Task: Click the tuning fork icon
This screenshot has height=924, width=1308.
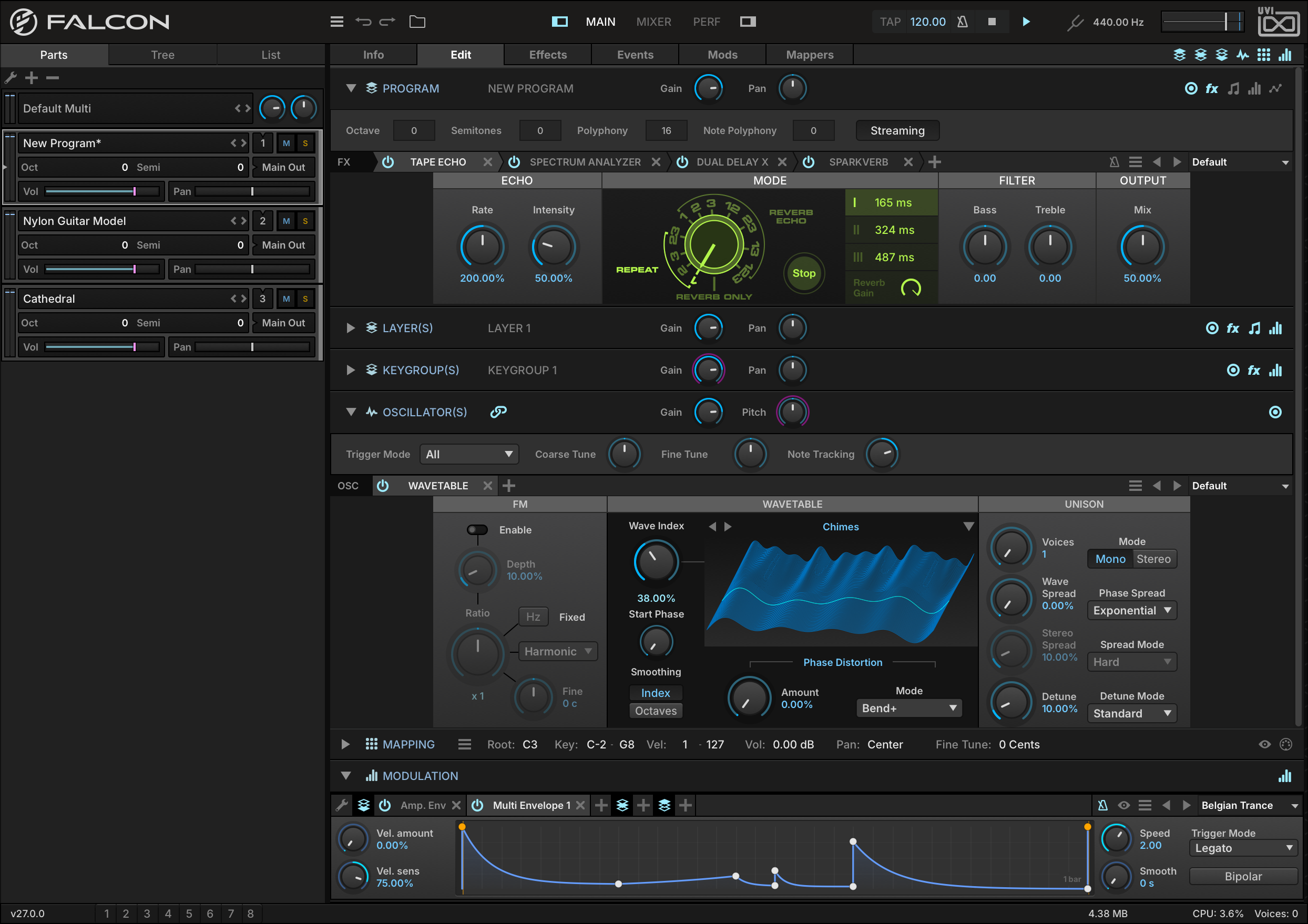Action: pyautogui.click(x=1075, y=22)
